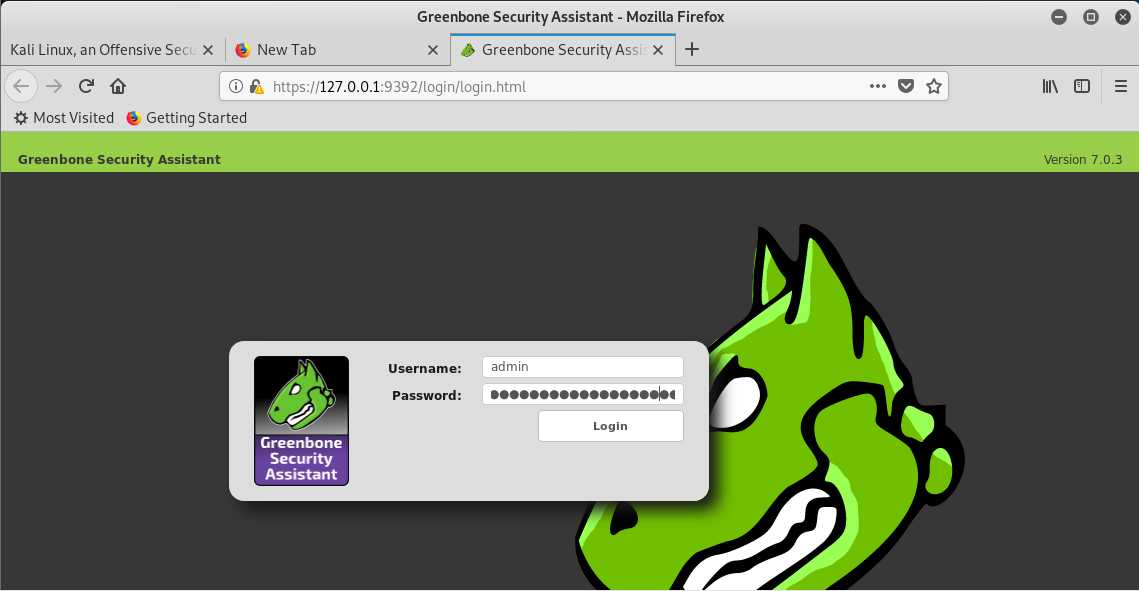
Task: Open the Firefox hamburger menu
Action: coord(1121,86)
